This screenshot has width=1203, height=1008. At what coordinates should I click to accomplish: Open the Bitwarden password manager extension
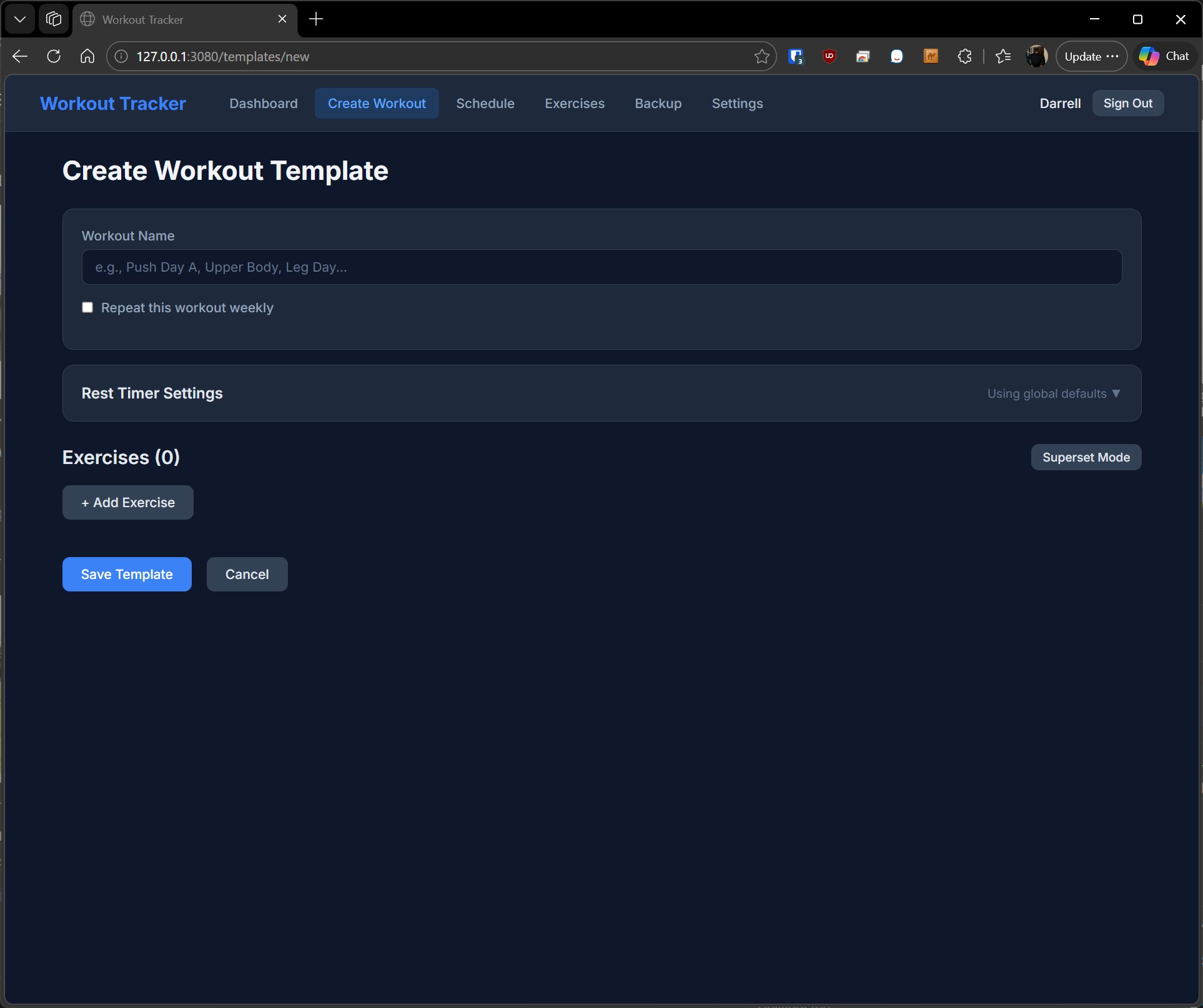point(796,56)
